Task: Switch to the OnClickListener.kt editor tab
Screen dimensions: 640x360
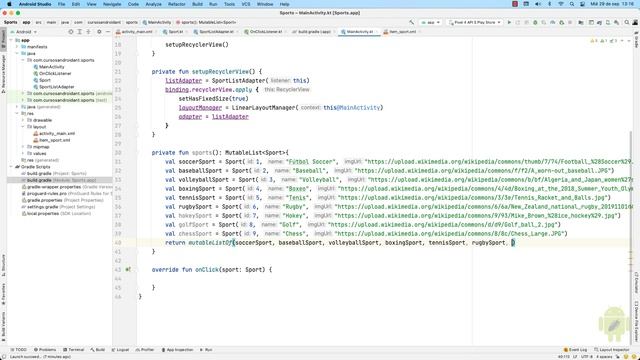Action: coord(265,32)
